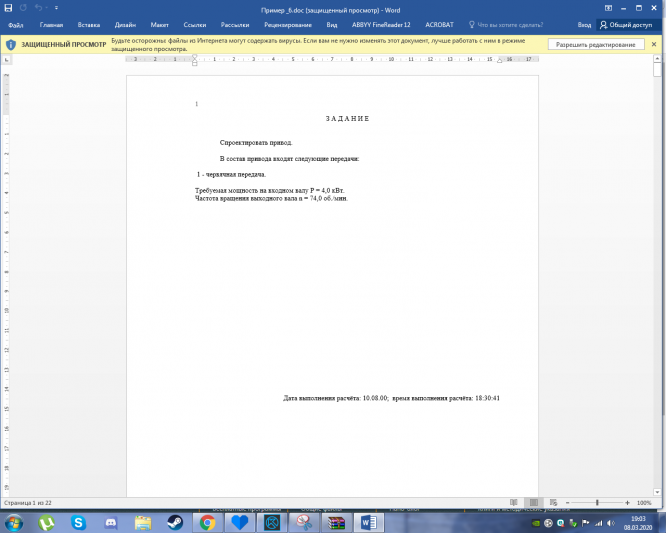
Task: Click the '1 - червячная передача.' line
Action: click(231, 175)
